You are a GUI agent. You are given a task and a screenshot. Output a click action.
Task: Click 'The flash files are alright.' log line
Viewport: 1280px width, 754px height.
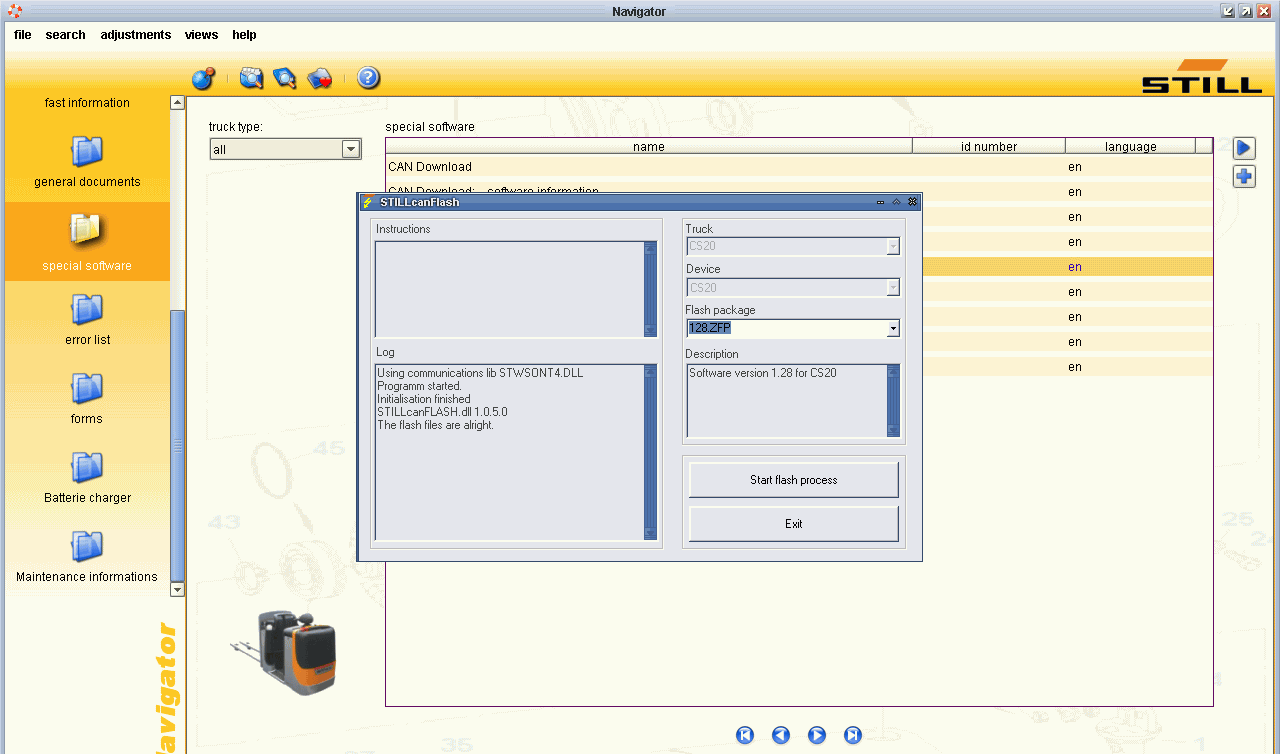[435, 425]
